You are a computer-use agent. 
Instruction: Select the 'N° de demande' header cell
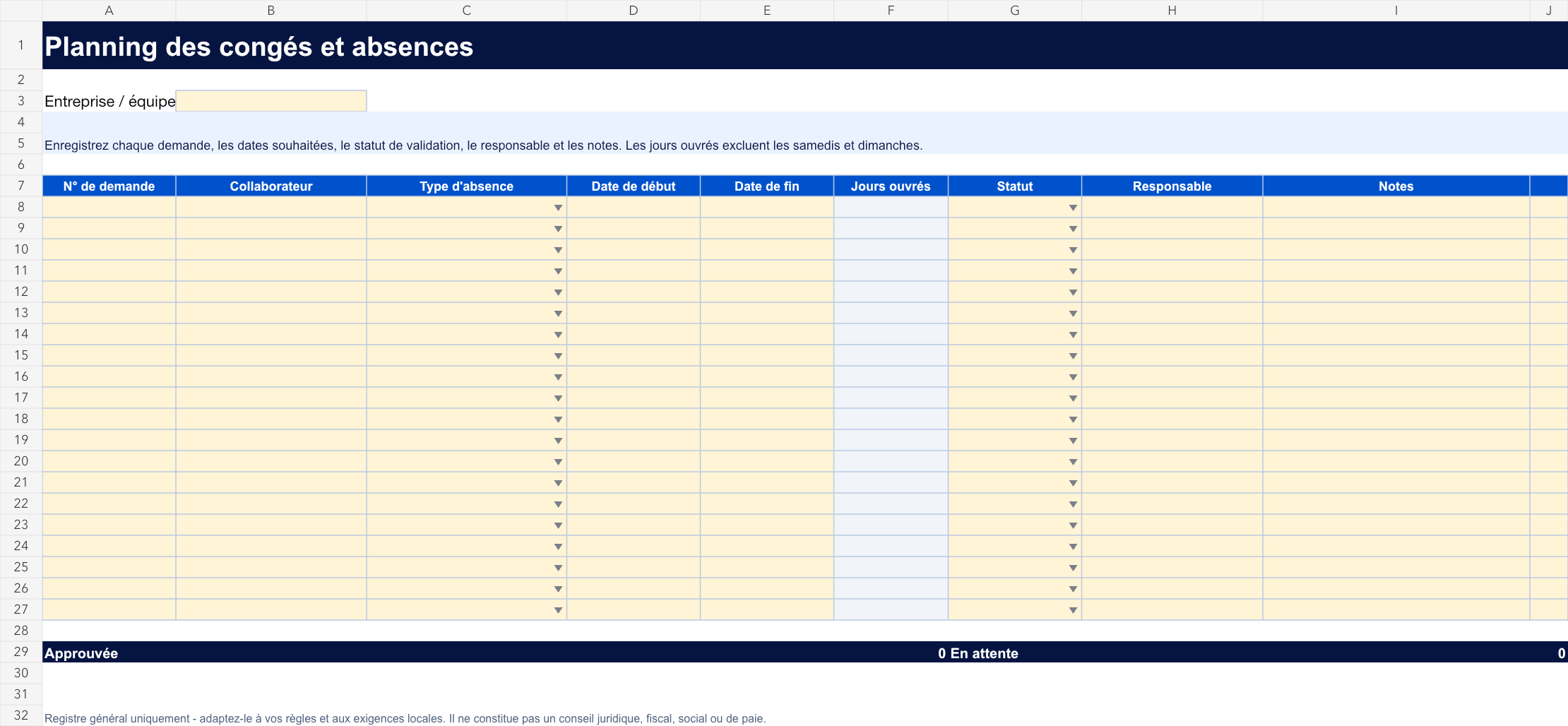click(109, 186)
